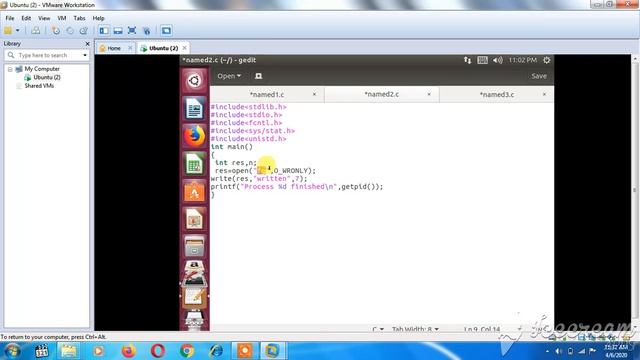
Task: Open the File menu
Action: point(10,18)
